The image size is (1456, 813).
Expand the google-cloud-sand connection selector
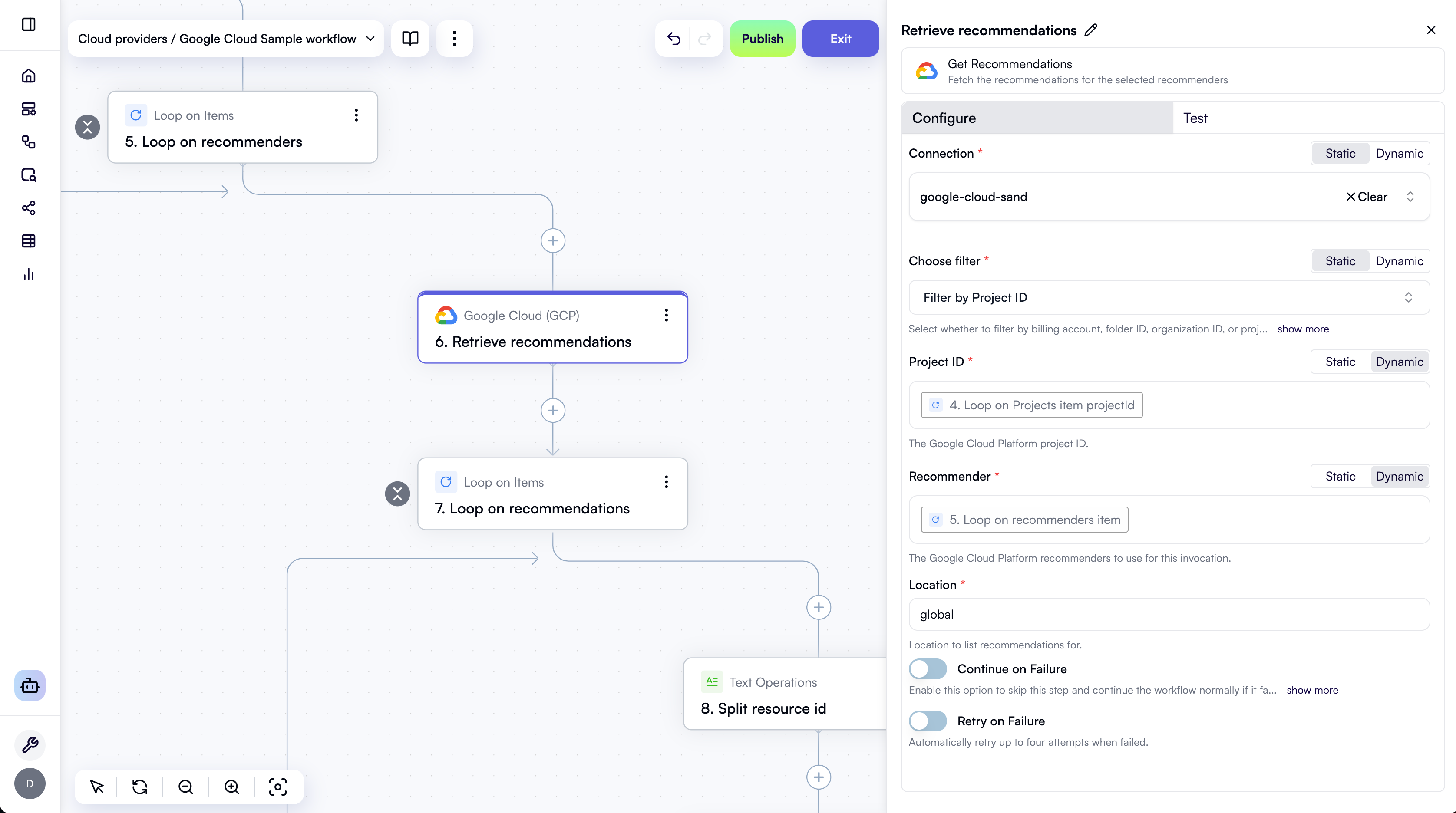[x=1411, y=197]
